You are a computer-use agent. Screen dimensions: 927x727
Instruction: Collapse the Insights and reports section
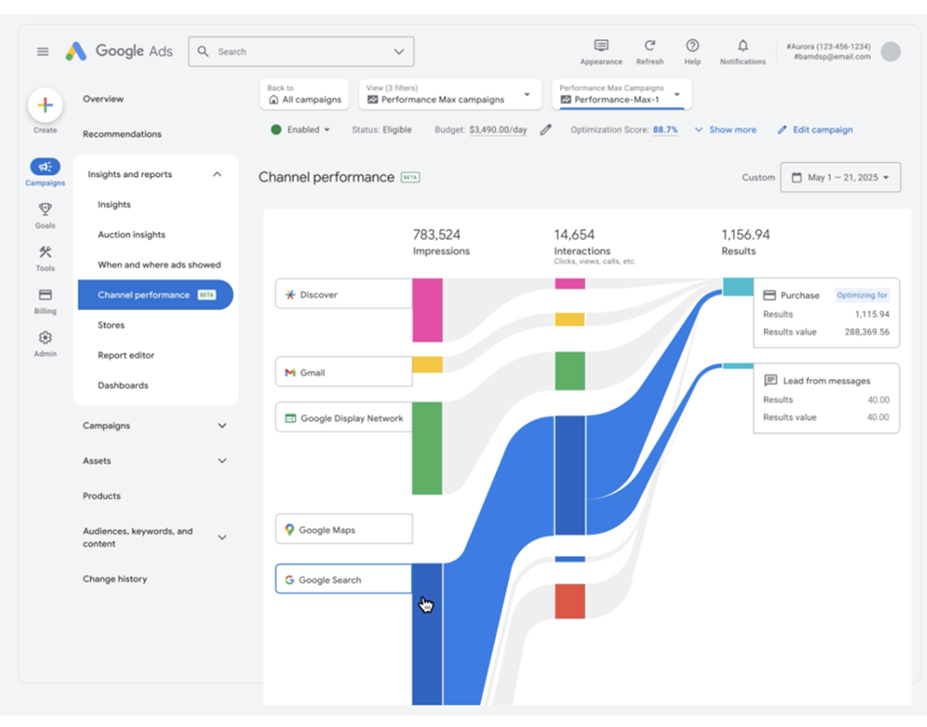point(217,174)
